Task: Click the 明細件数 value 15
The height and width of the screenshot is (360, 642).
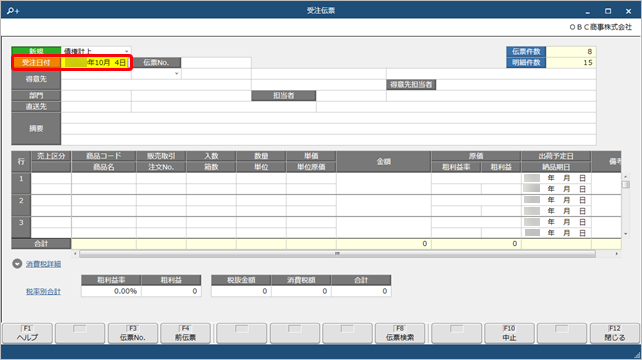Action: 571,63
